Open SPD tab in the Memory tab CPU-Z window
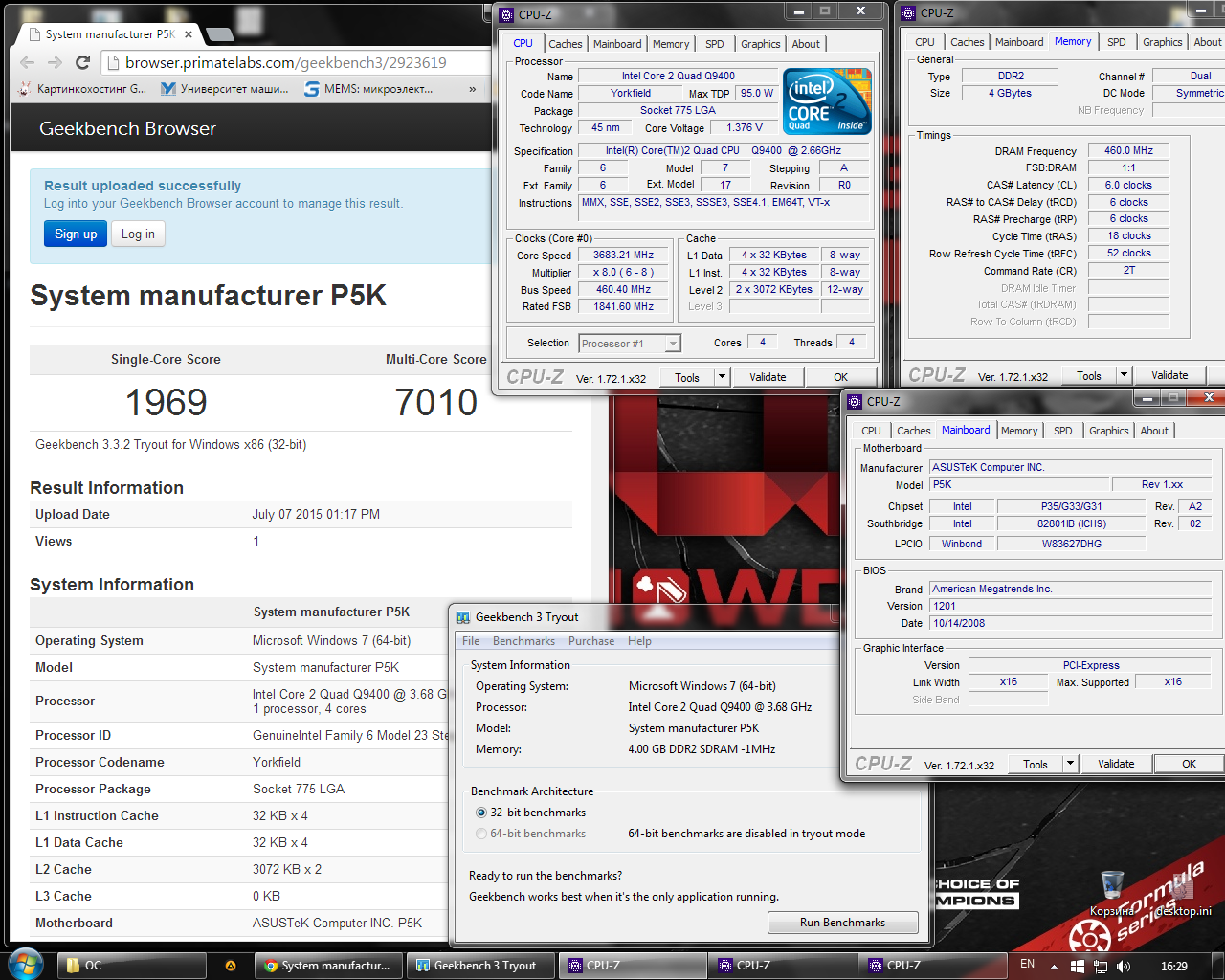Viewport: 1225px width, 980px height. pos(1117,42)
